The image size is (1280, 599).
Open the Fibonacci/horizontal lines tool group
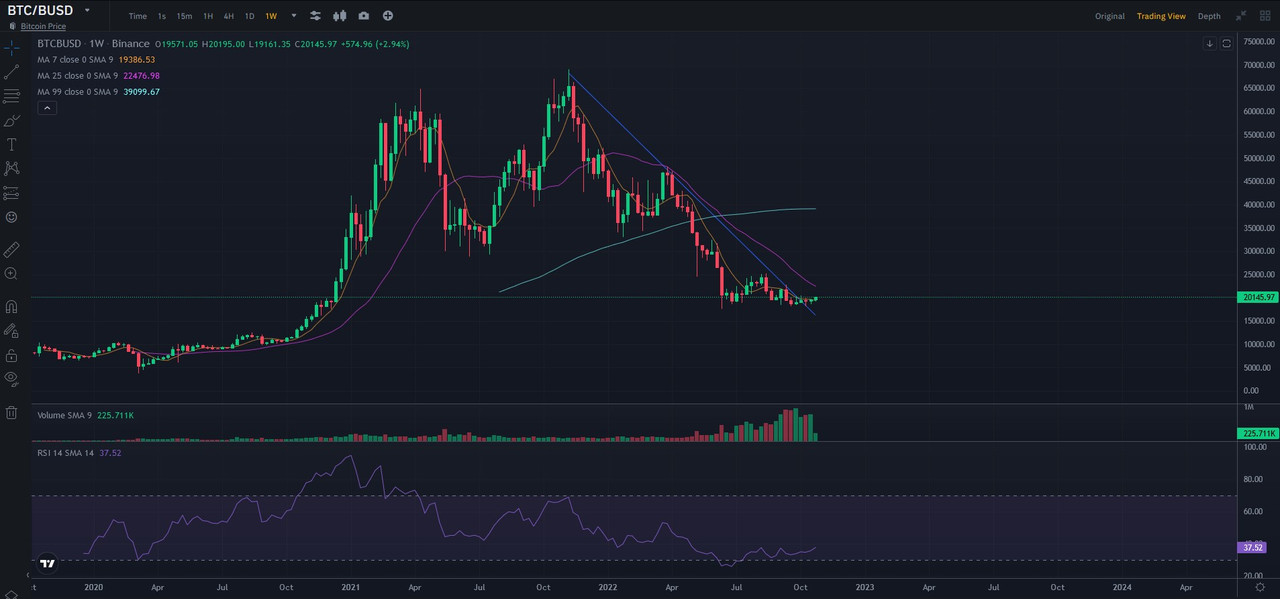point(11,96)
